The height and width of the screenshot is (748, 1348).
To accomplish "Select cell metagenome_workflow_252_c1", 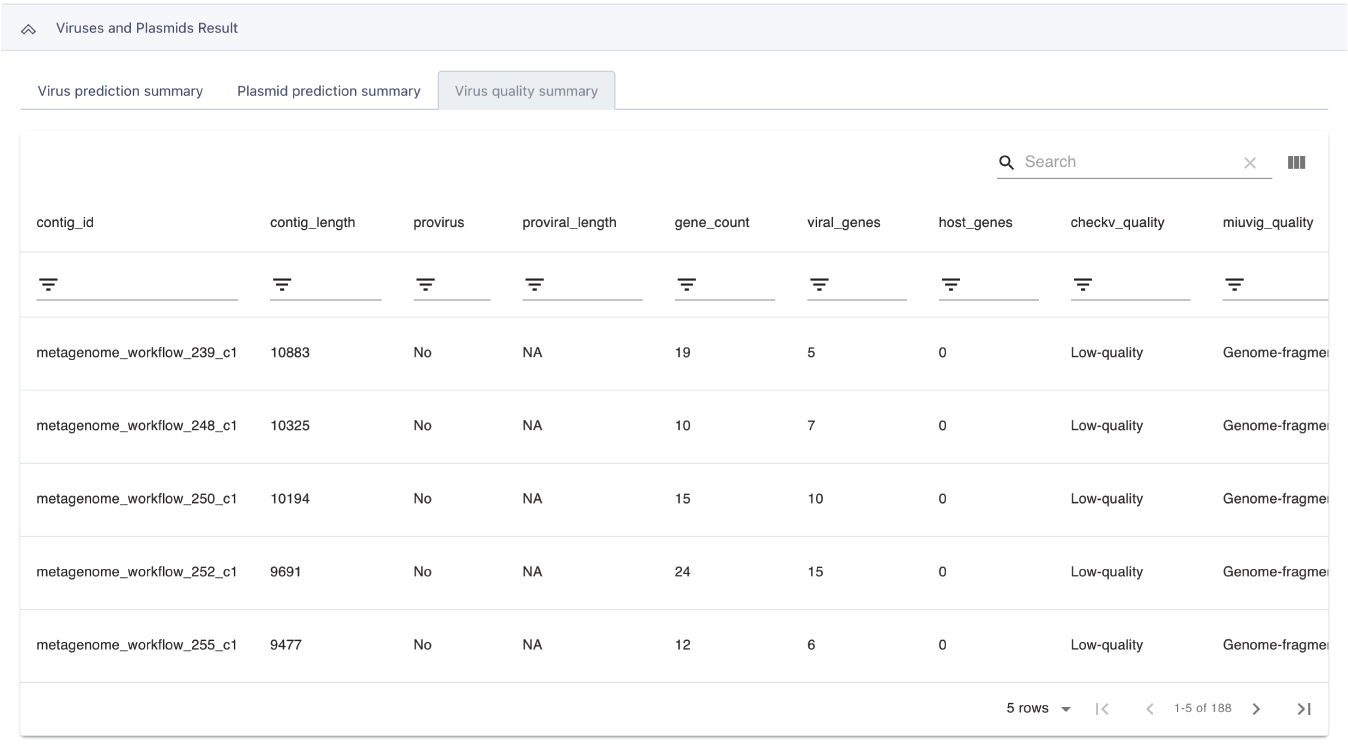I will [136, 572].
